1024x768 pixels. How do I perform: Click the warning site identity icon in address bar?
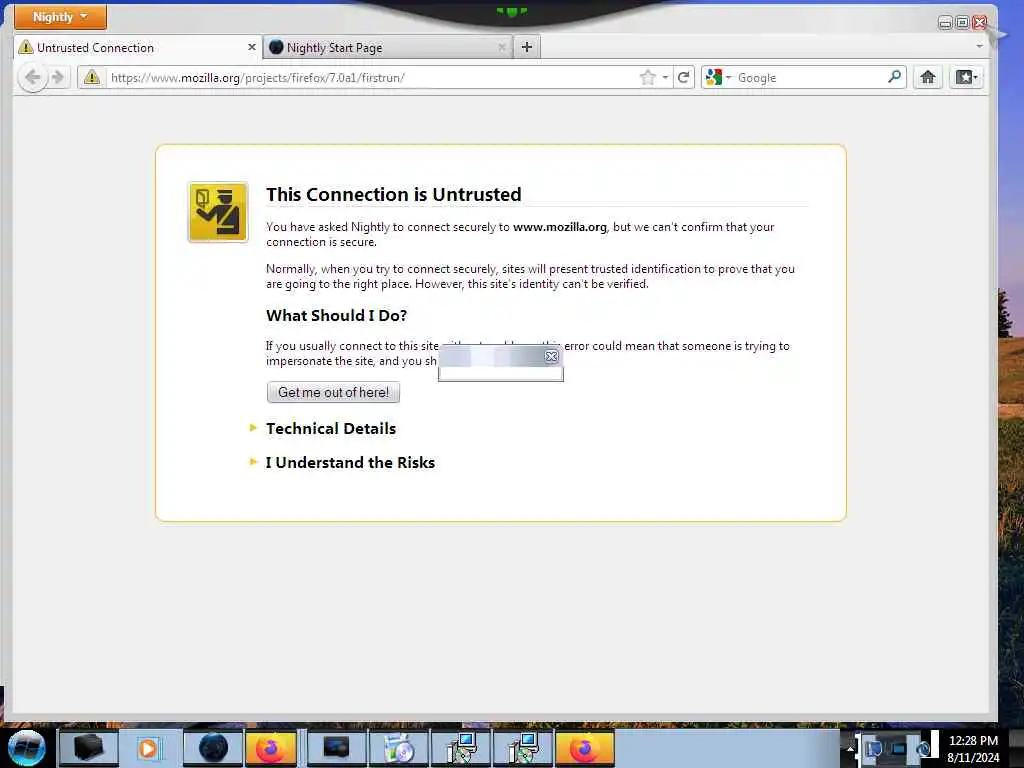92,78
